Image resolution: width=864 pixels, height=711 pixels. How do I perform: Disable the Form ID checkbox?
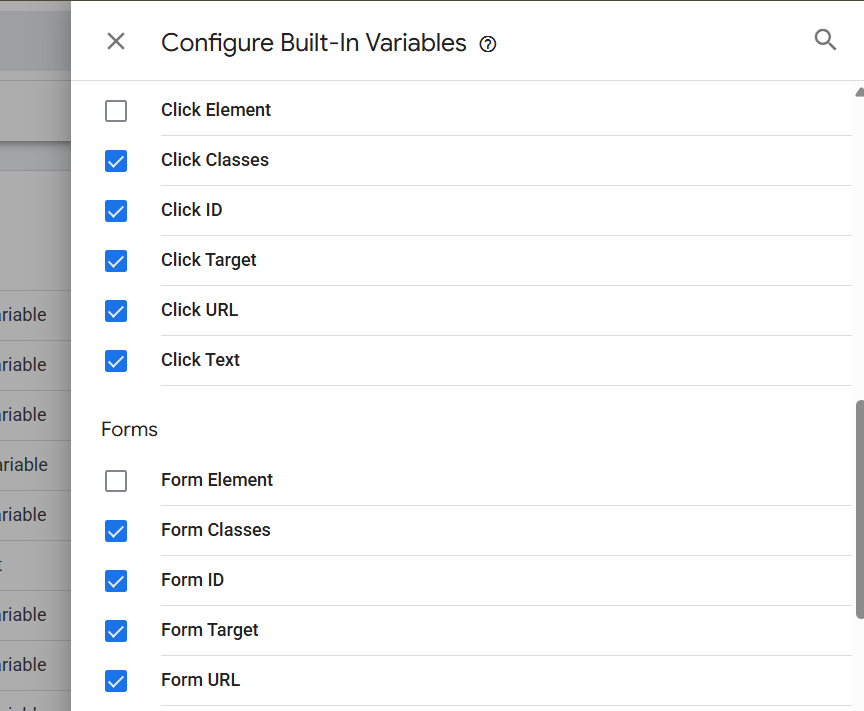click(116, 581)
